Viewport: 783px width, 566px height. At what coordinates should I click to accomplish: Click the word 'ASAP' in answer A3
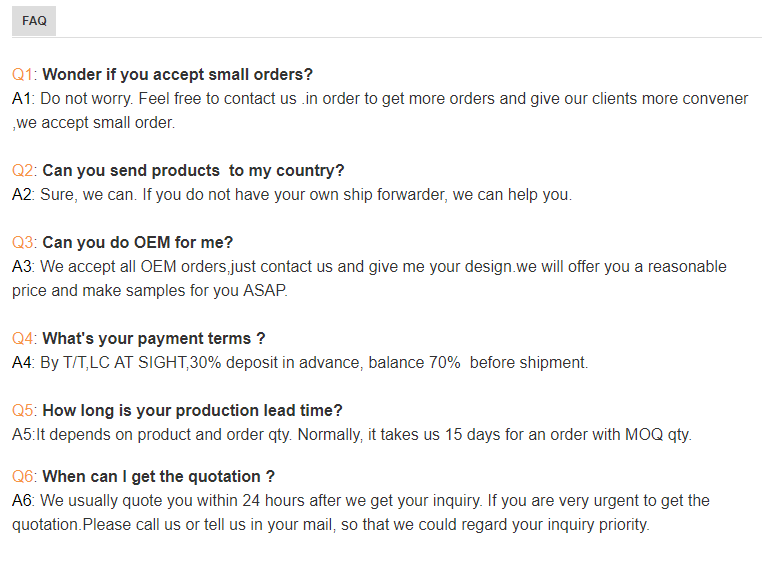[264, 291]
